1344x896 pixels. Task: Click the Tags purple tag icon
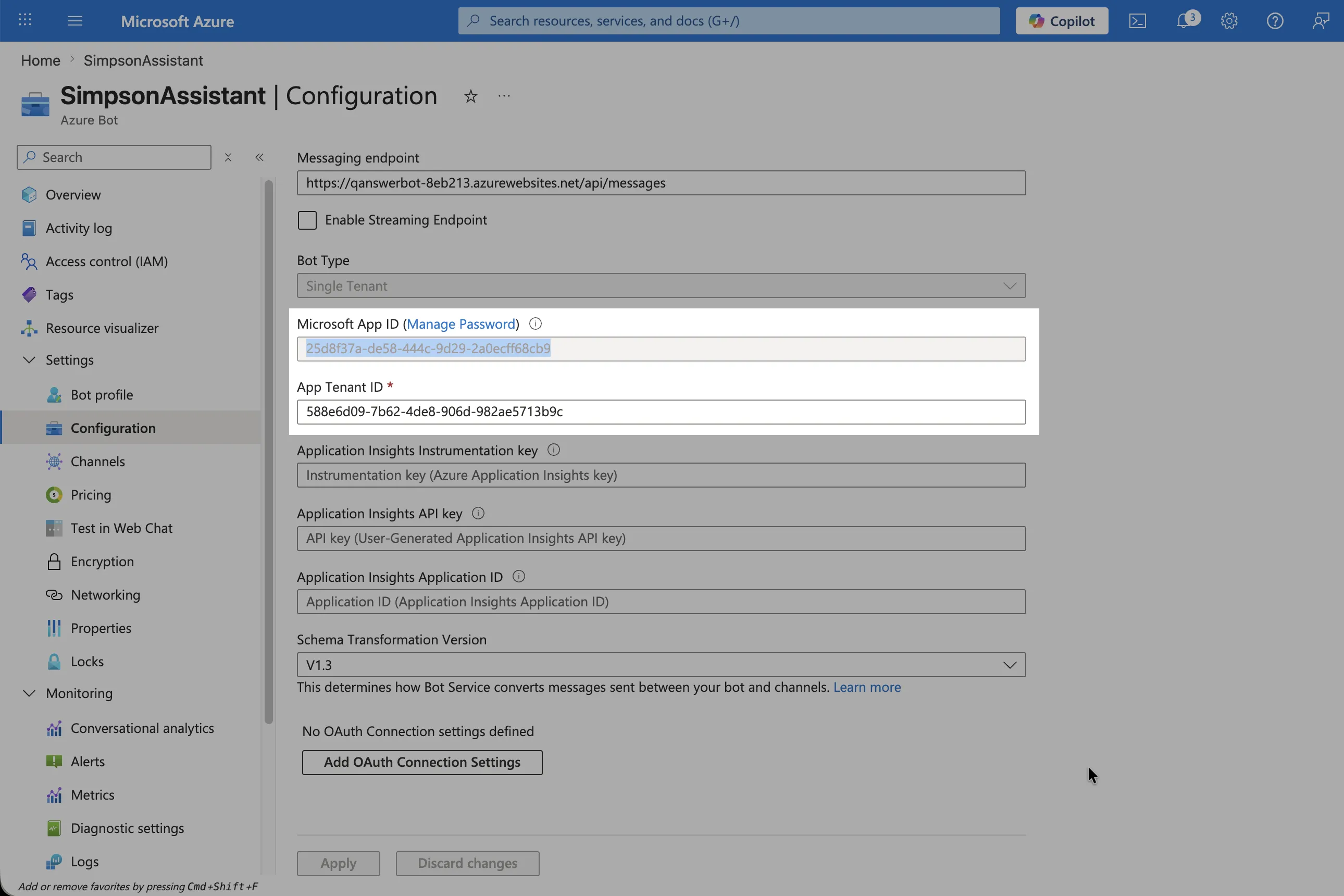coord(29,294)
